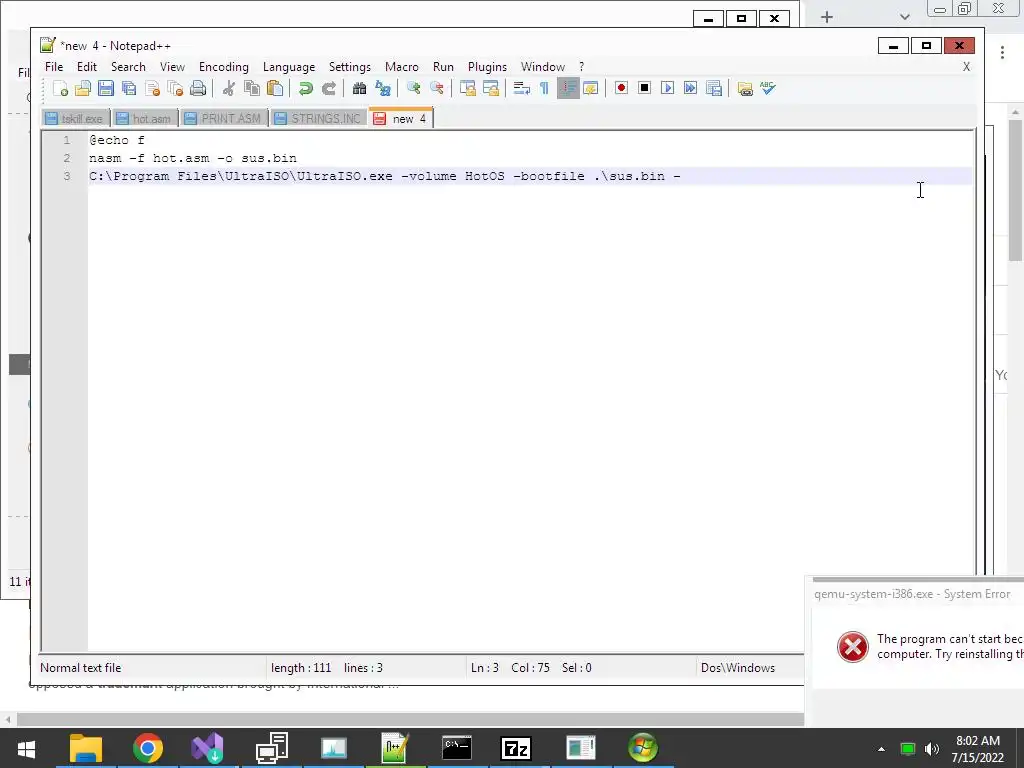Click the User Defined Language icon
This screenshot has width=1024, height=768.
coord(591,88)
